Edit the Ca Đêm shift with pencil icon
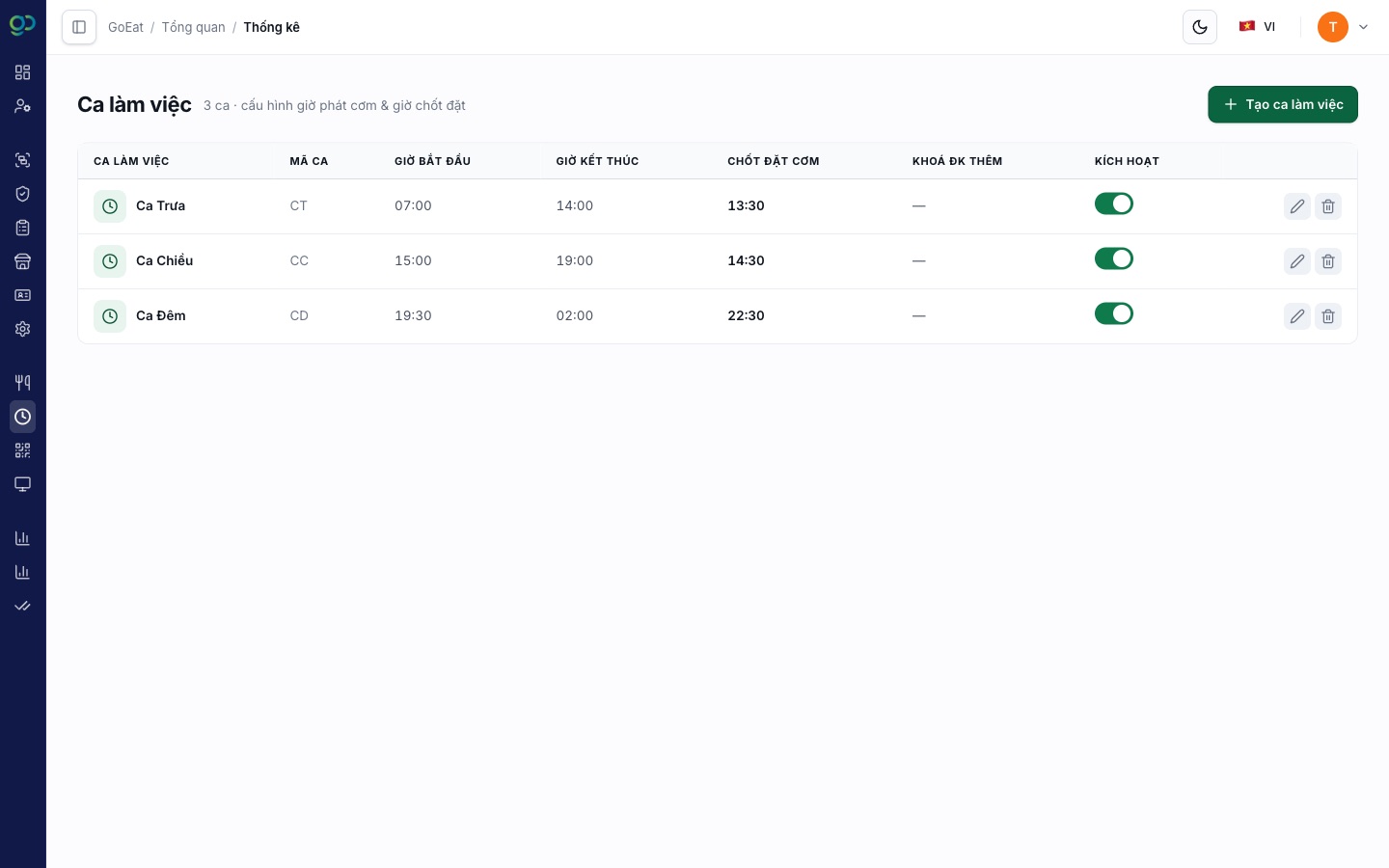1389x868 pixels. pos(1297,316)
